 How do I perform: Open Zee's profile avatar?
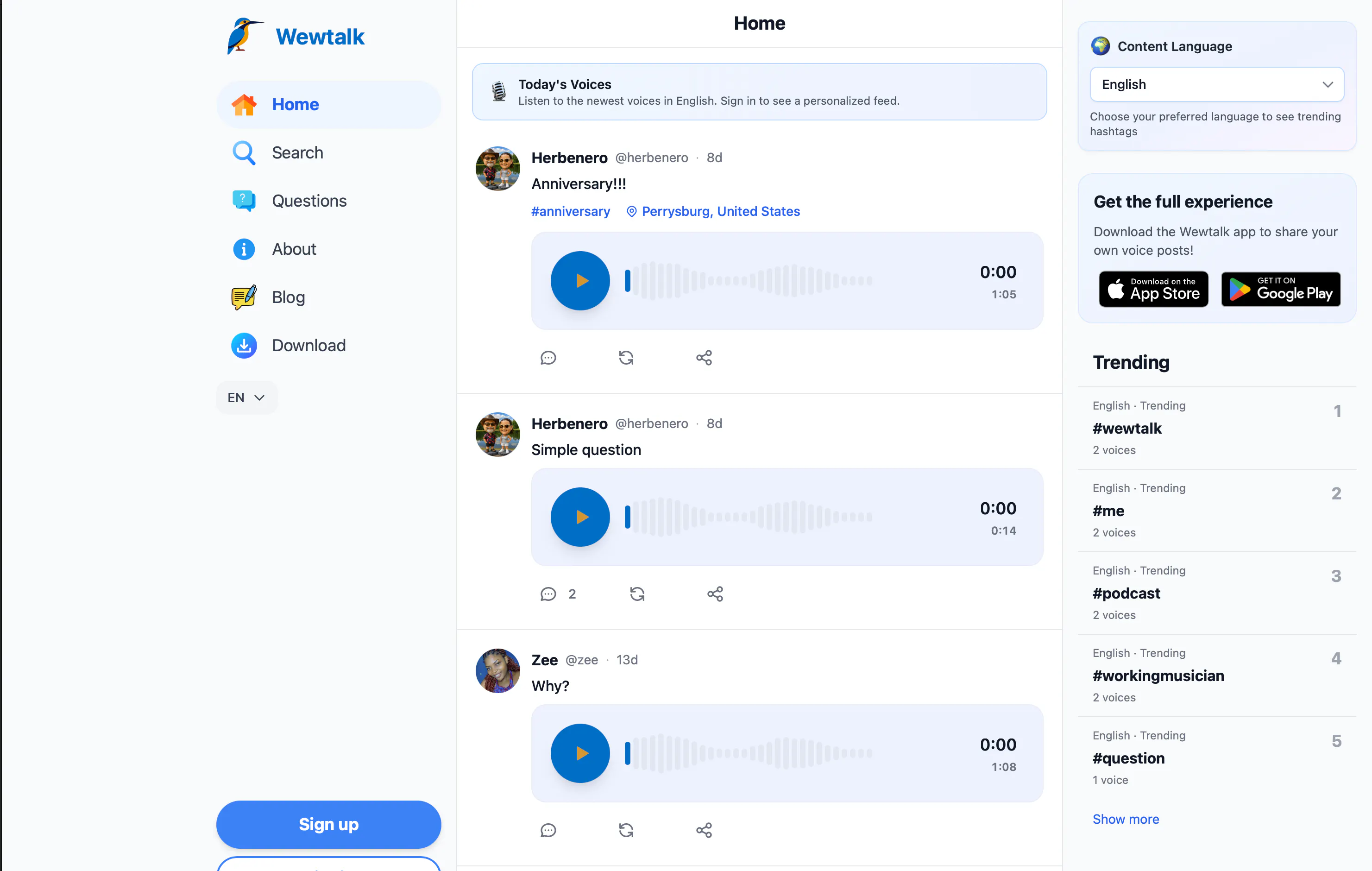tap(498, 671)
